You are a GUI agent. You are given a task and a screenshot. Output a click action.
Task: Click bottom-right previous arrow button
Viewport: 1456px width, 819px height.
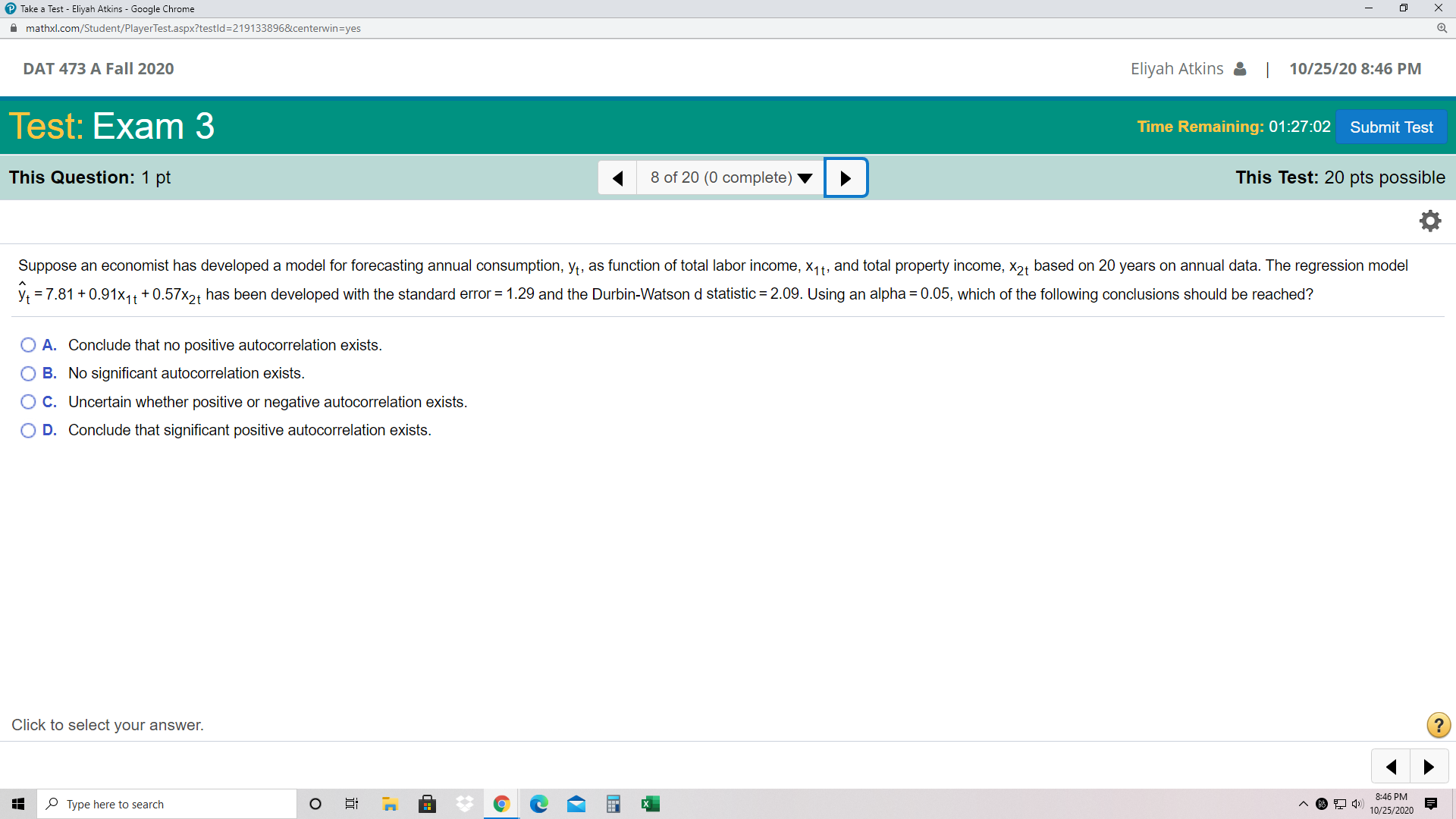pos(1391,767)
